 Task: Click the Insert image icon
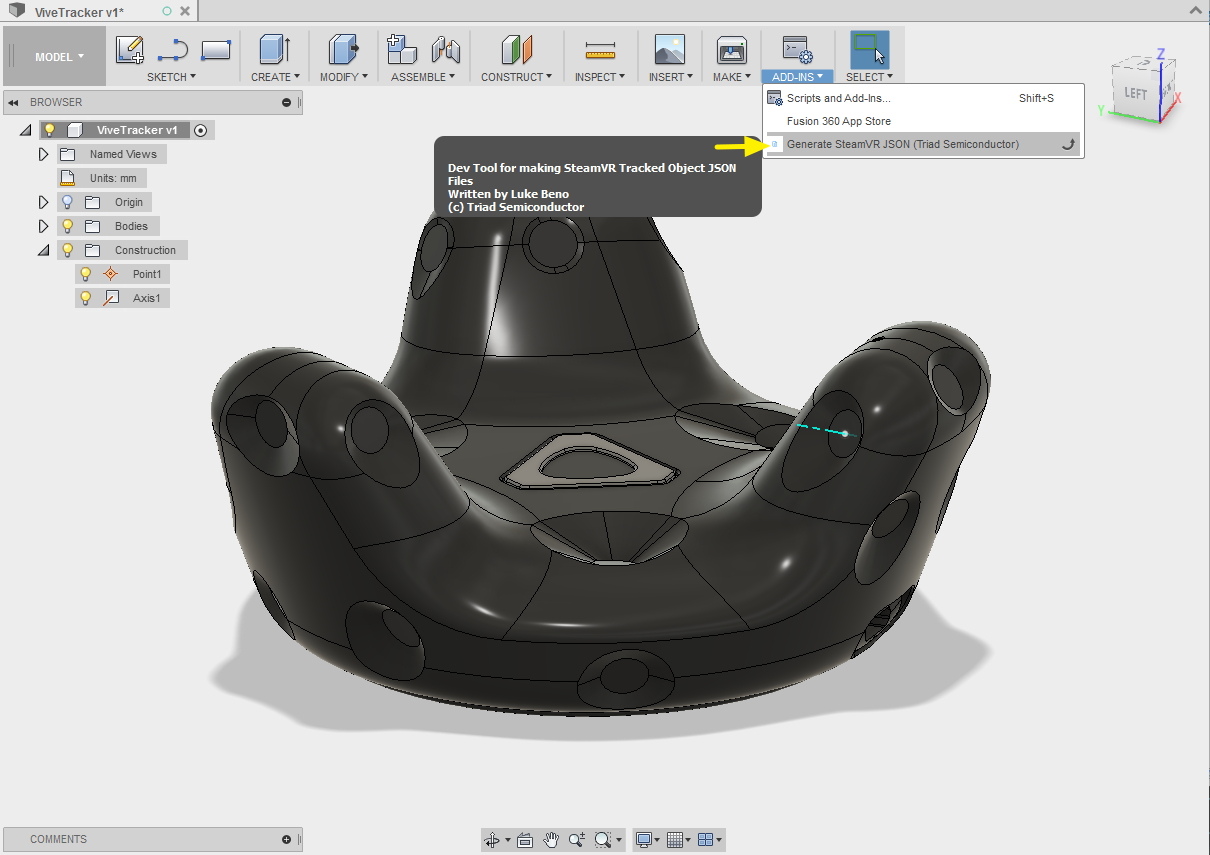pos(669,50)
